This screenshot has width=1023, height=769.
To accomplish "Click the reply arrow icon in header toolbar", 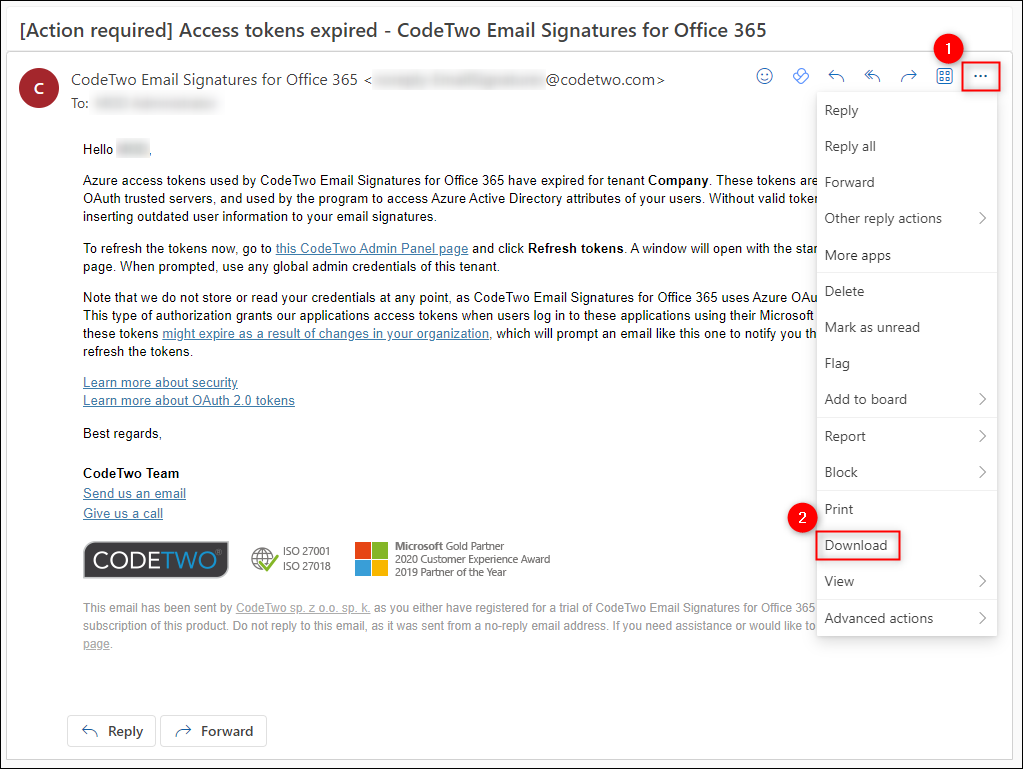I will (836, 76).
